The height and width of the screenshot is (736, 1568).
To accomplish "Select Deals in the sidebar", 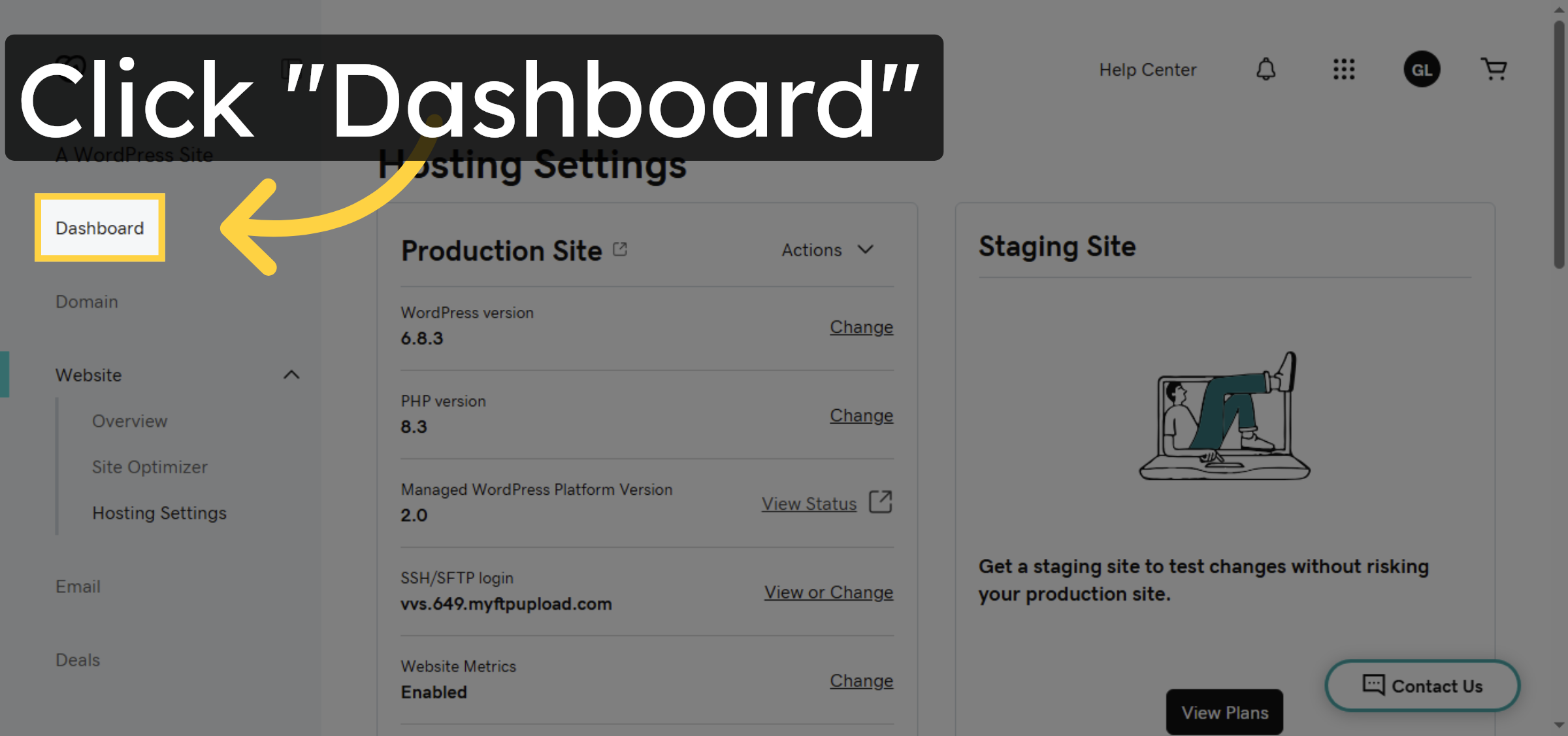I will pyautogui.click(x=77, y=660).
